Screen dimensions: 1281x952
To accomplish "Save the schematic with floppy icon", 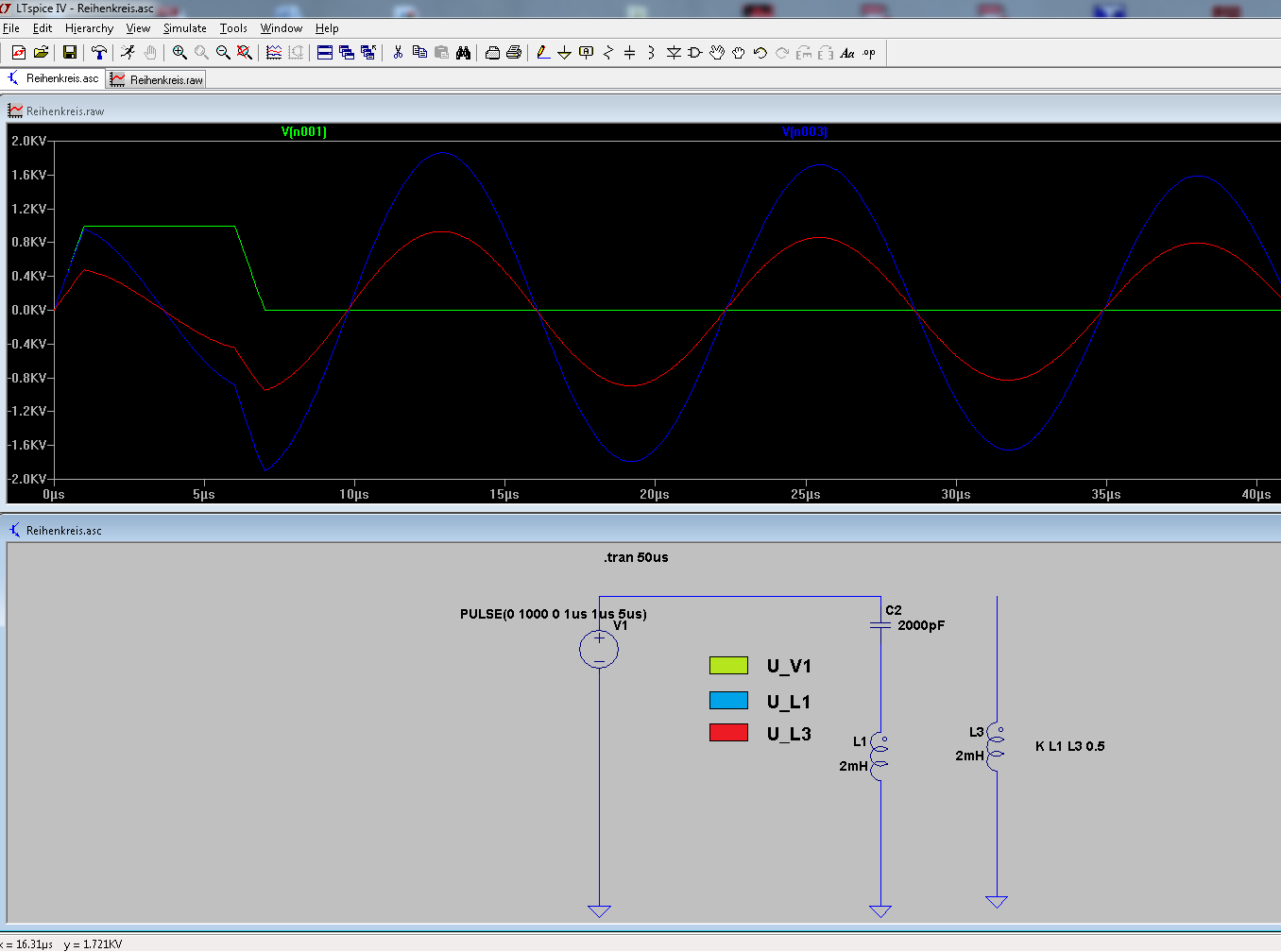I will pos(70,53).
